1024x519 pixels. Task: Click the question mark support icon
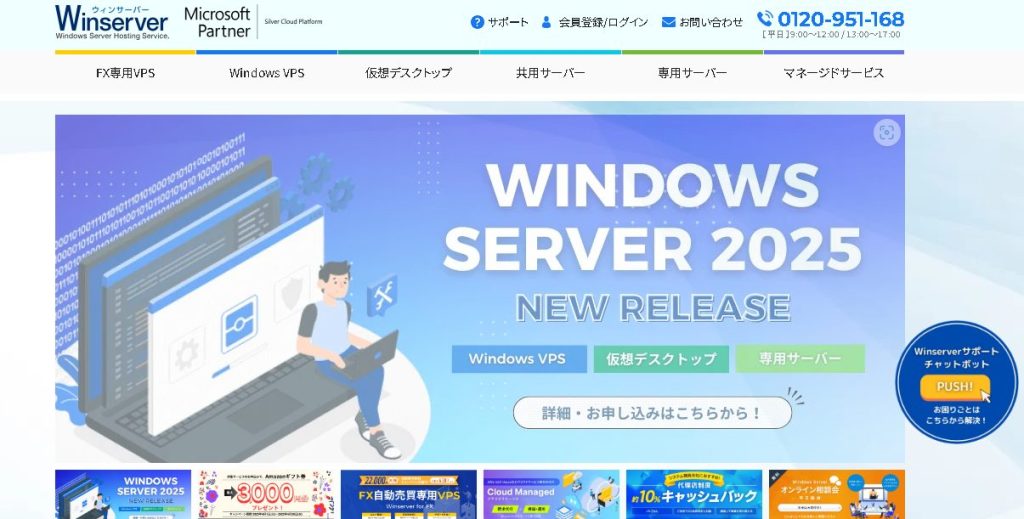pos(477,22)
